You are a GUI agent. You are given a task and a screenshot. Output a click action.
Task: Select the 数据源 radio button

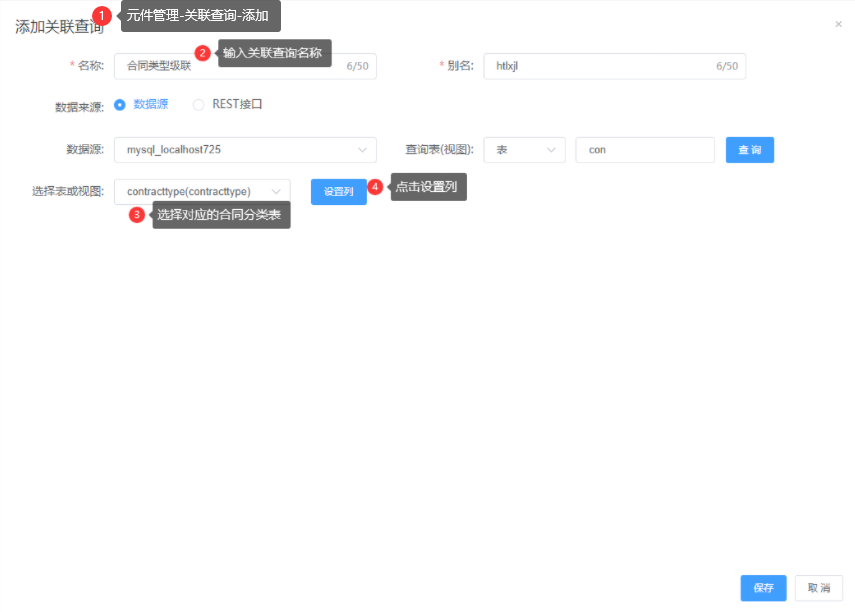point(120,104)
